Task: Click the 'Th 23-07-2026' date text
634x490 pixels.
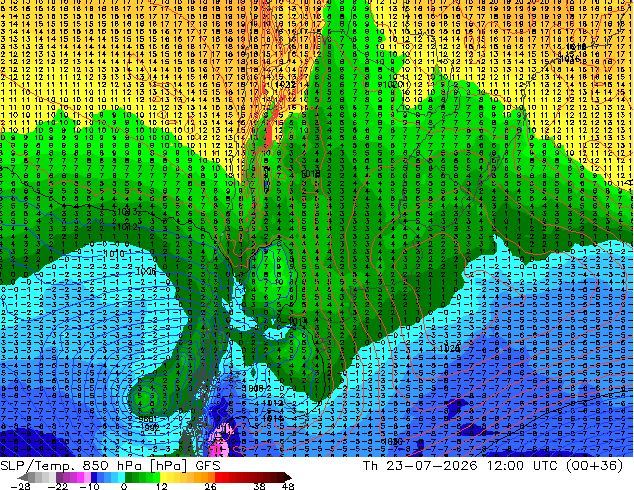Action: point(420,466)
